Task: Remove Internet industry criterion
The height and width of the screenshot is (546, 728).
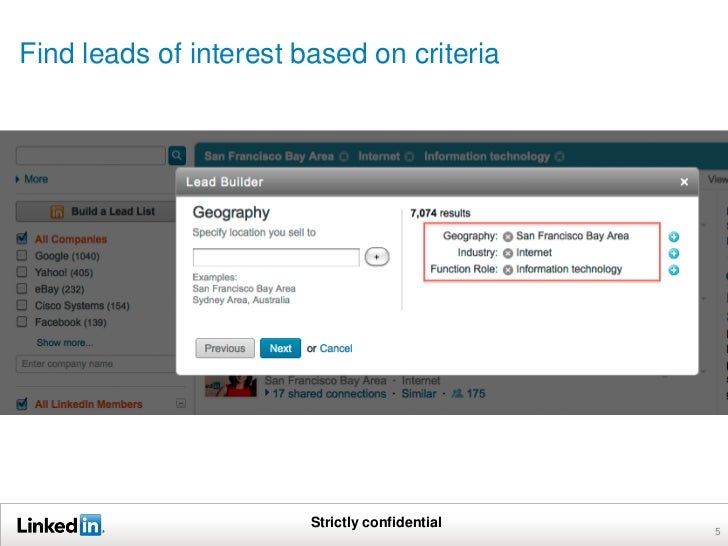Action: click(508, 254)
